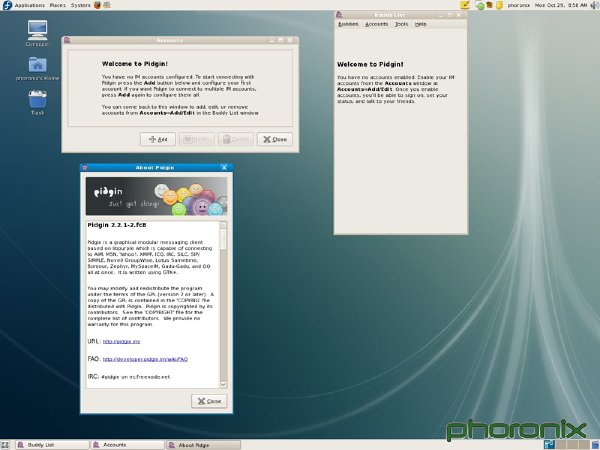Switch to Accounts taskbar button
Screen dimensions: 600x450
click(128, 445)
